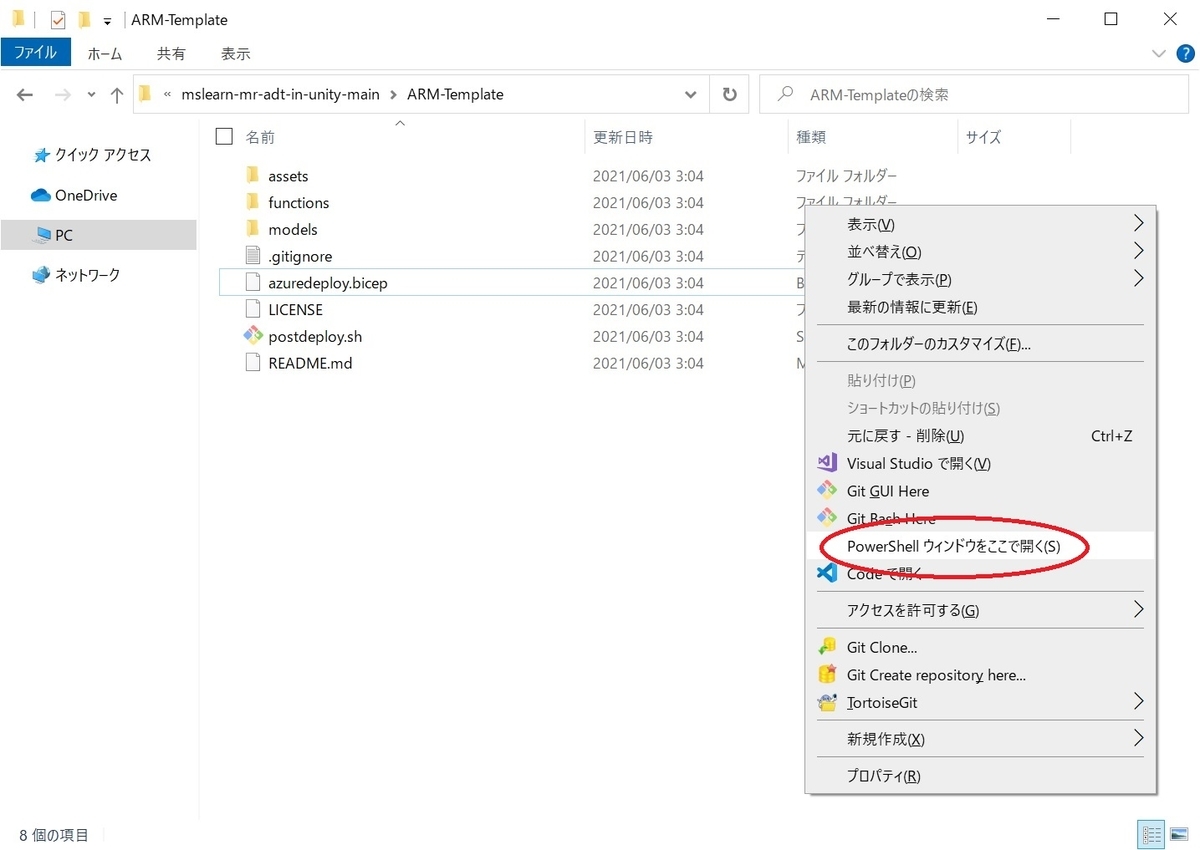Choose このフォルダーのカスタマイズ(F)...
1200x850 pixels.
click(x=980, y=344)
